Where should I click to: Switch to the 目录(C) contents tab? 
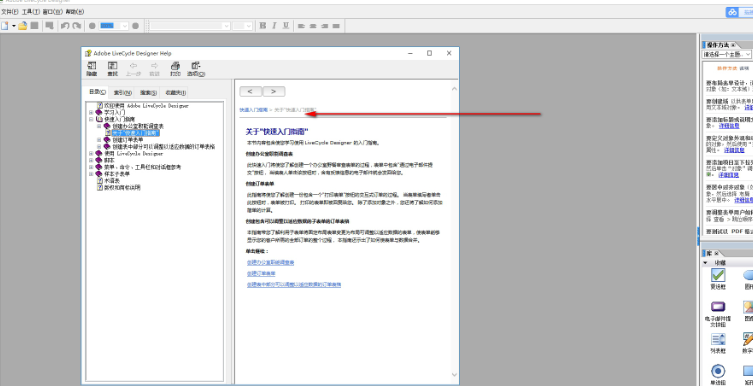[97, 92]
